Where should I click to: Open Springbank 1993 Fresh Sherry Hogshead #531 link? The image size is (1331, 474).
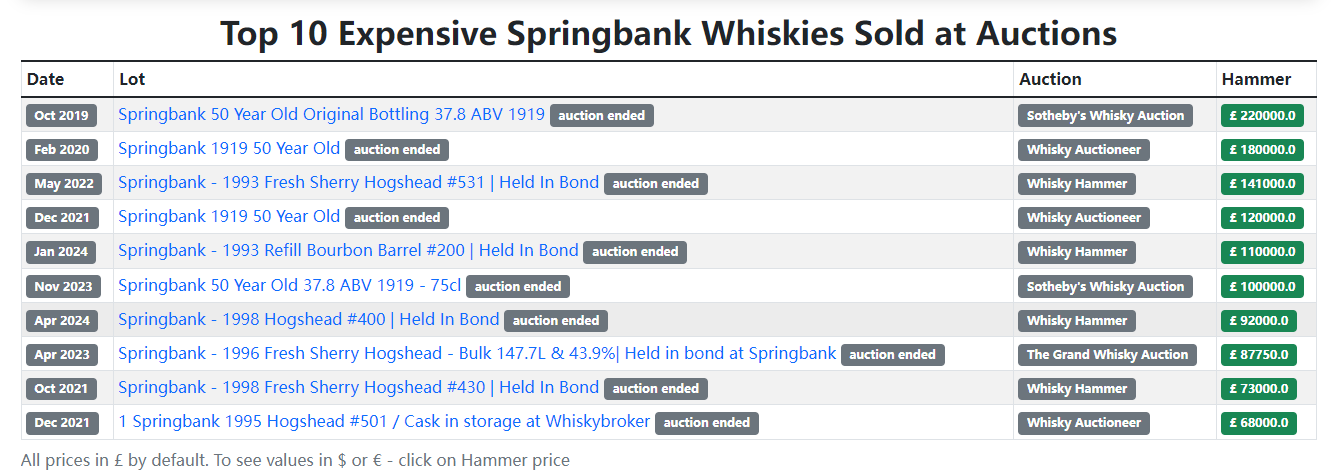(358, 183)
